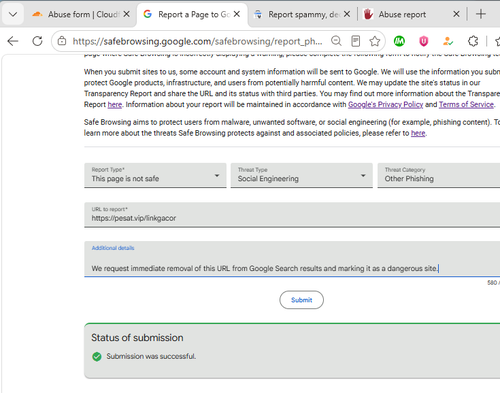Switch to the Report a Page to Google tab
This screenshot has width=500, height=393.
(x=192, y=14)
